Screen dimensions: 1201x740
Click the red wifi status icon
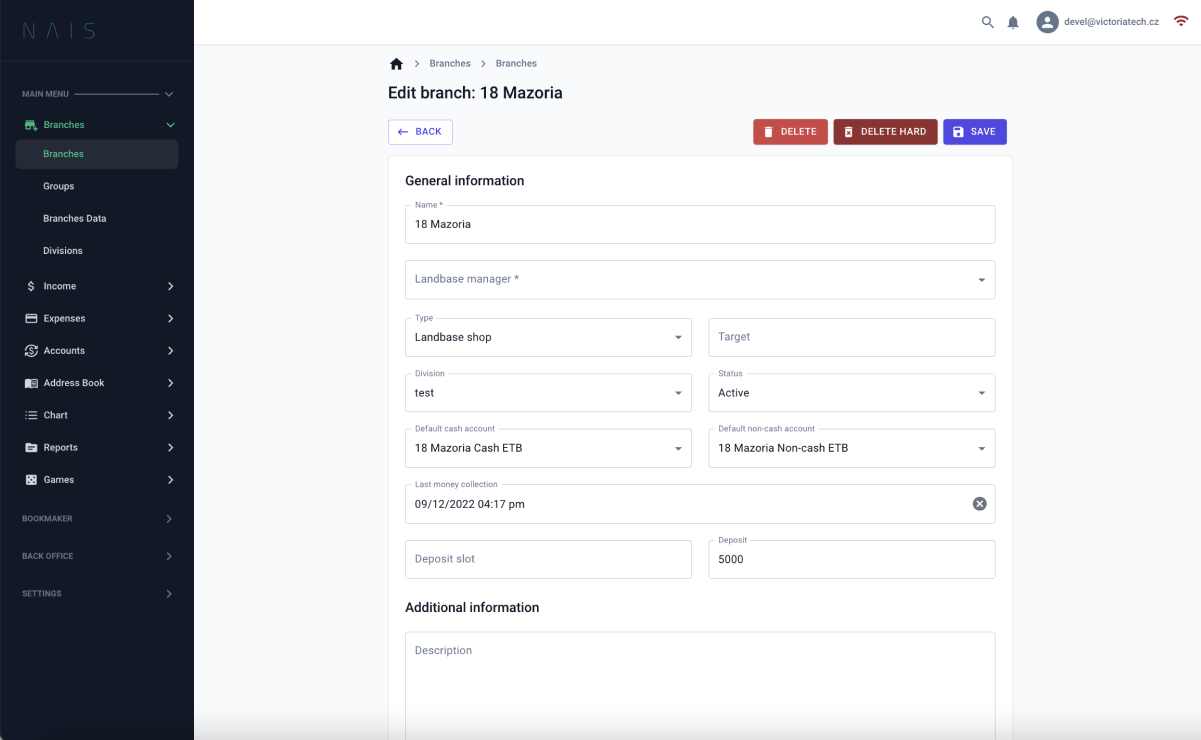coord(1181,22)
